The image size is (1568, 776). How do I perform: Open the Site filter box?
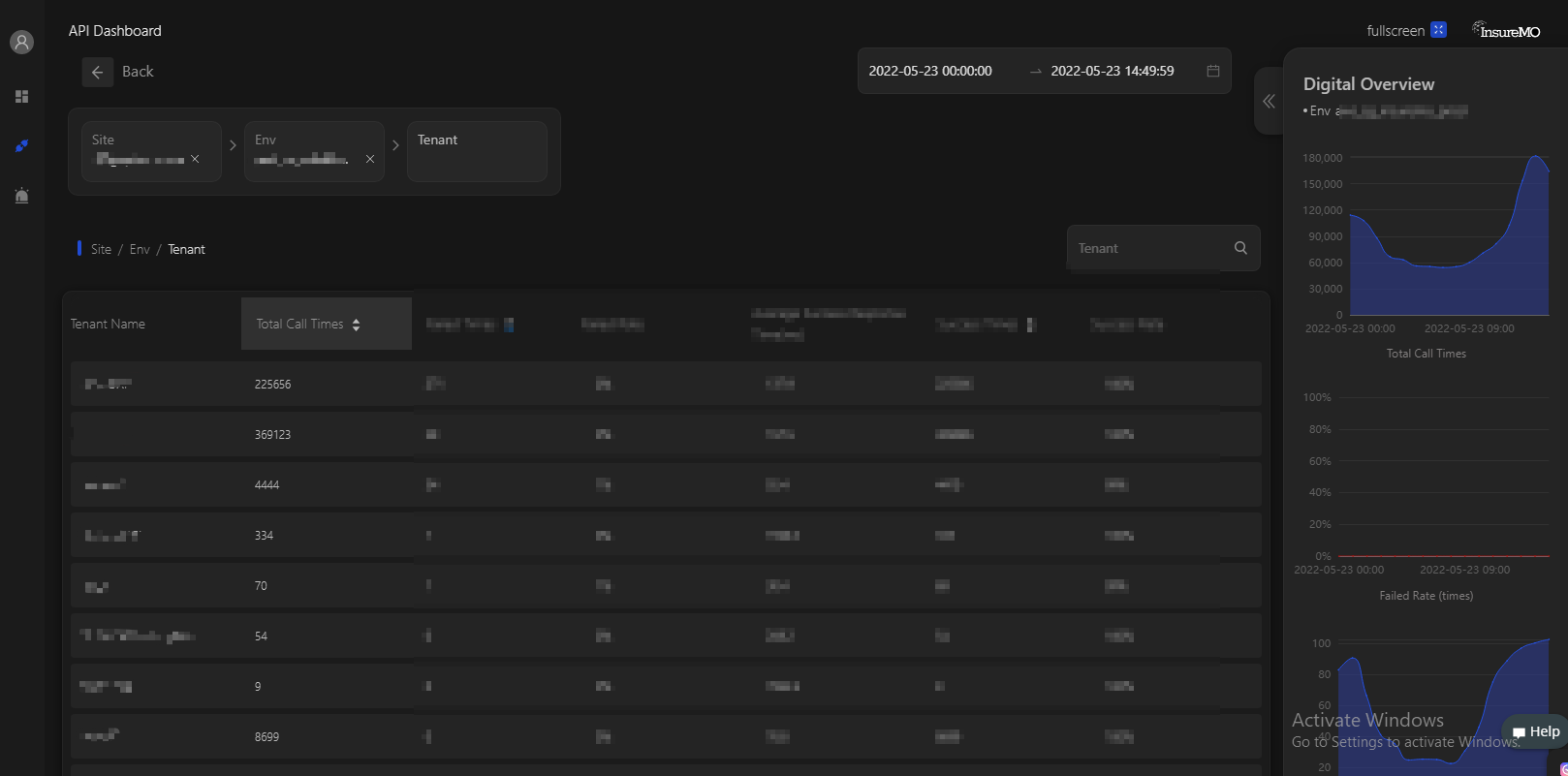click(x=151, y=151)
